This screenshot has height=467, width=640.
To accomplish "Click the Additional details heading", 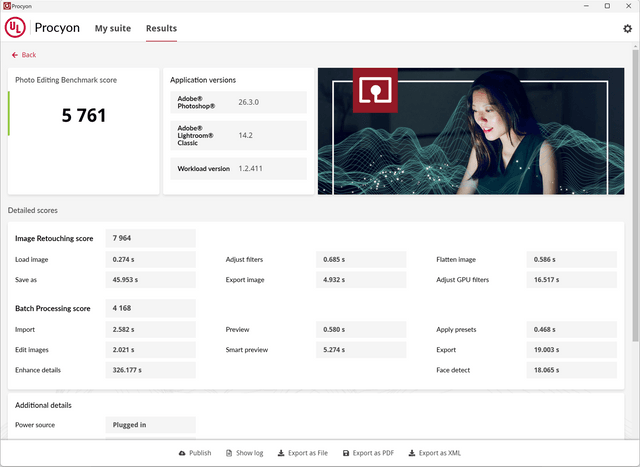I will 43,405.
